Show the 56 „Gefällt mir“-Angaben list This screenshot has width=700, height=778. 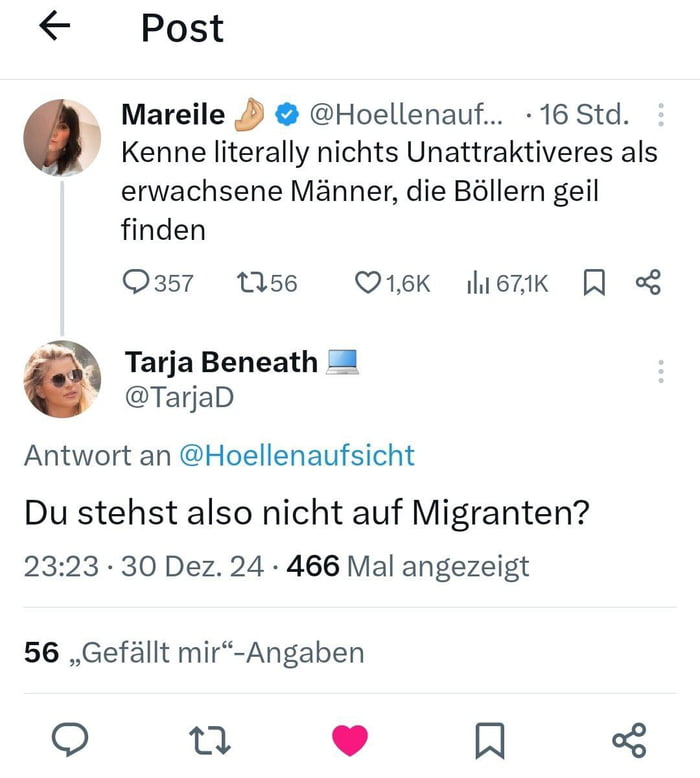[194, 653]
